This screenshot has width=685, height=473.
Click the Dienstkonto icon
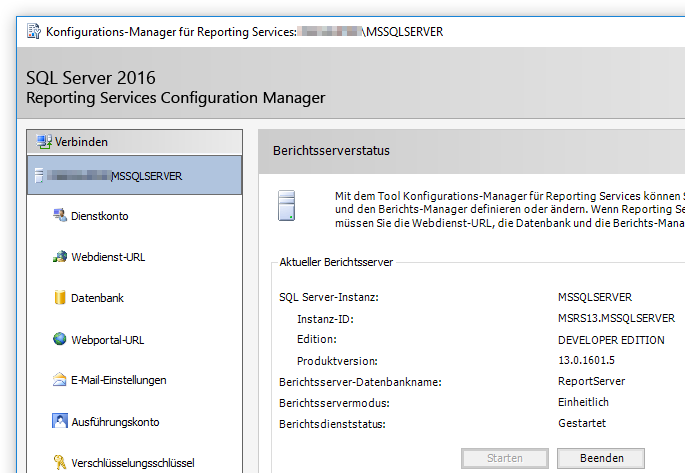click(x=60, y=215)
